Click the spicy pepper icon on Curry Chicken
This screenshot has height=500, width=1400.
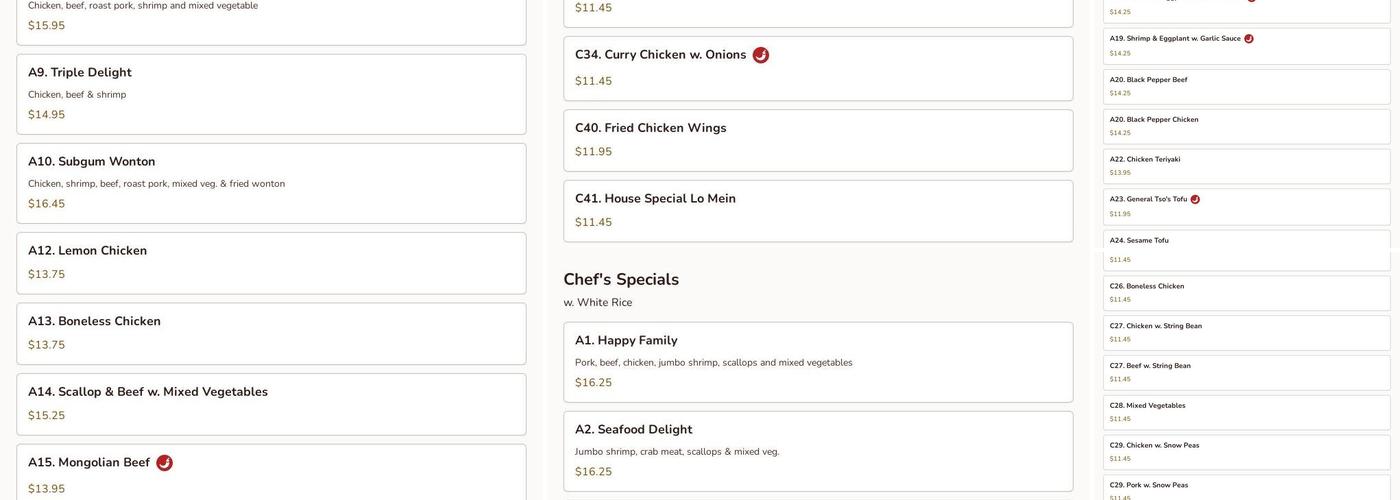click(x=761, y=55)
